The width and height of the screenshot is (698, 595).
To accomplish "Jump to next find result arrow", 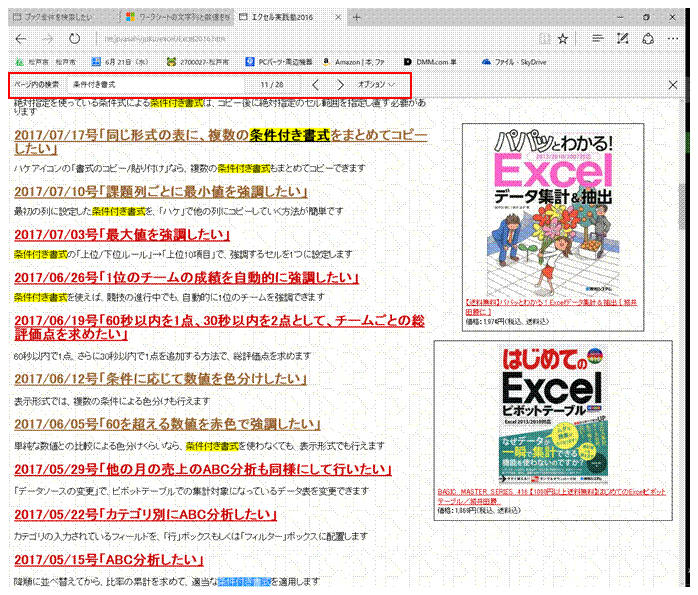I will 341,84.
